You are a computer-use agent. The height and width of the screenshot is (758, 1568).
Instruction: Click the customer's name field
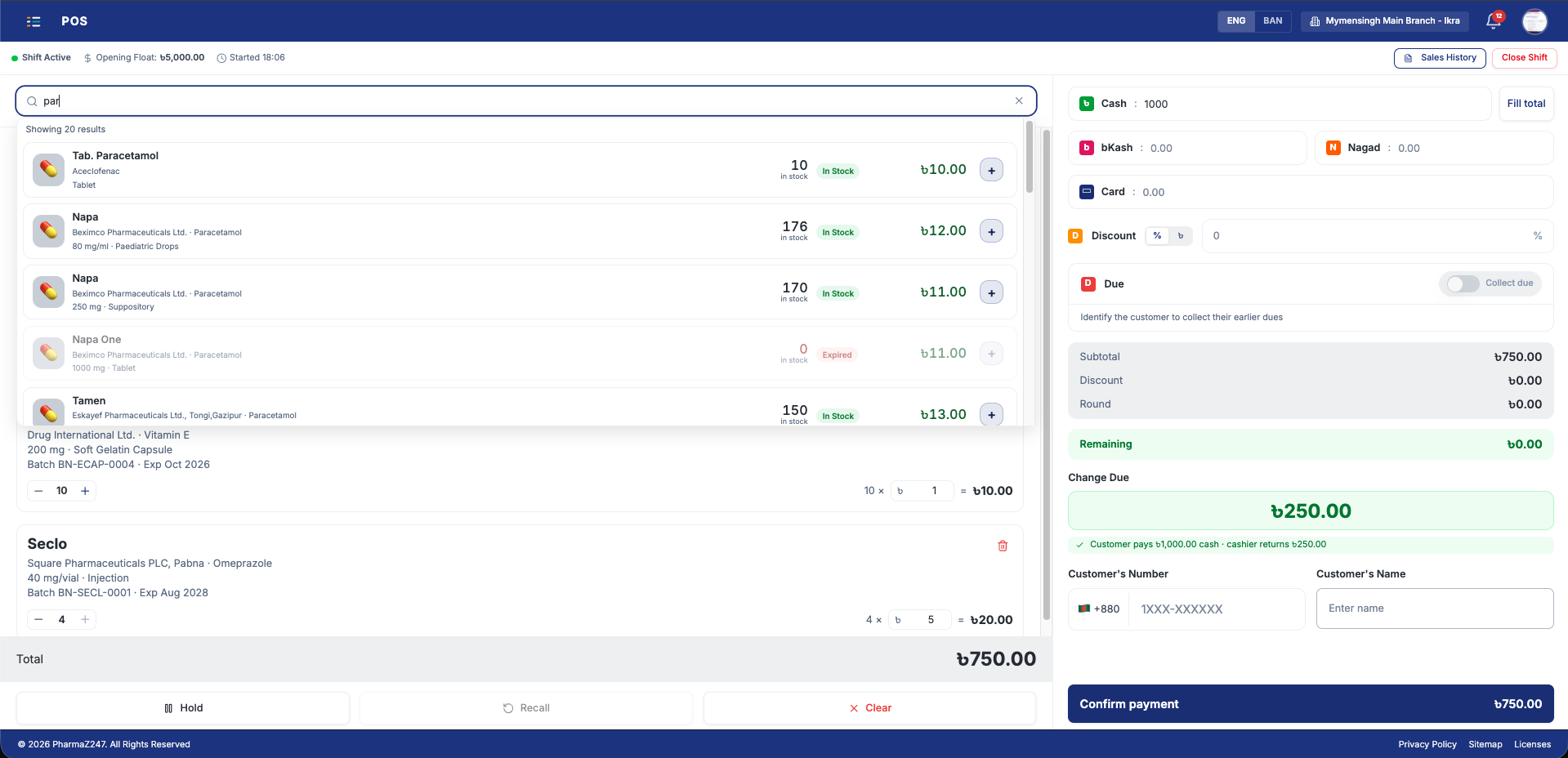coord(1435,609)
